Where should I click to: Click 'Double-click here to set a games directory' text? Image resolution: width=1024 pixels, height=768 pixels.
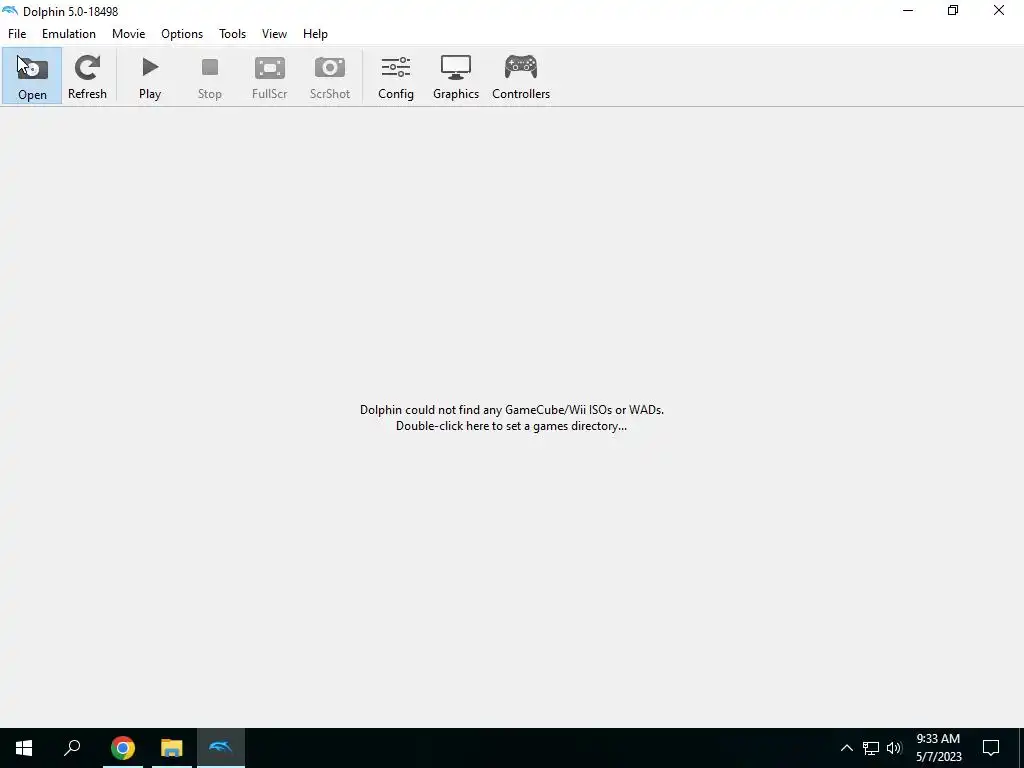click(511, 426)
